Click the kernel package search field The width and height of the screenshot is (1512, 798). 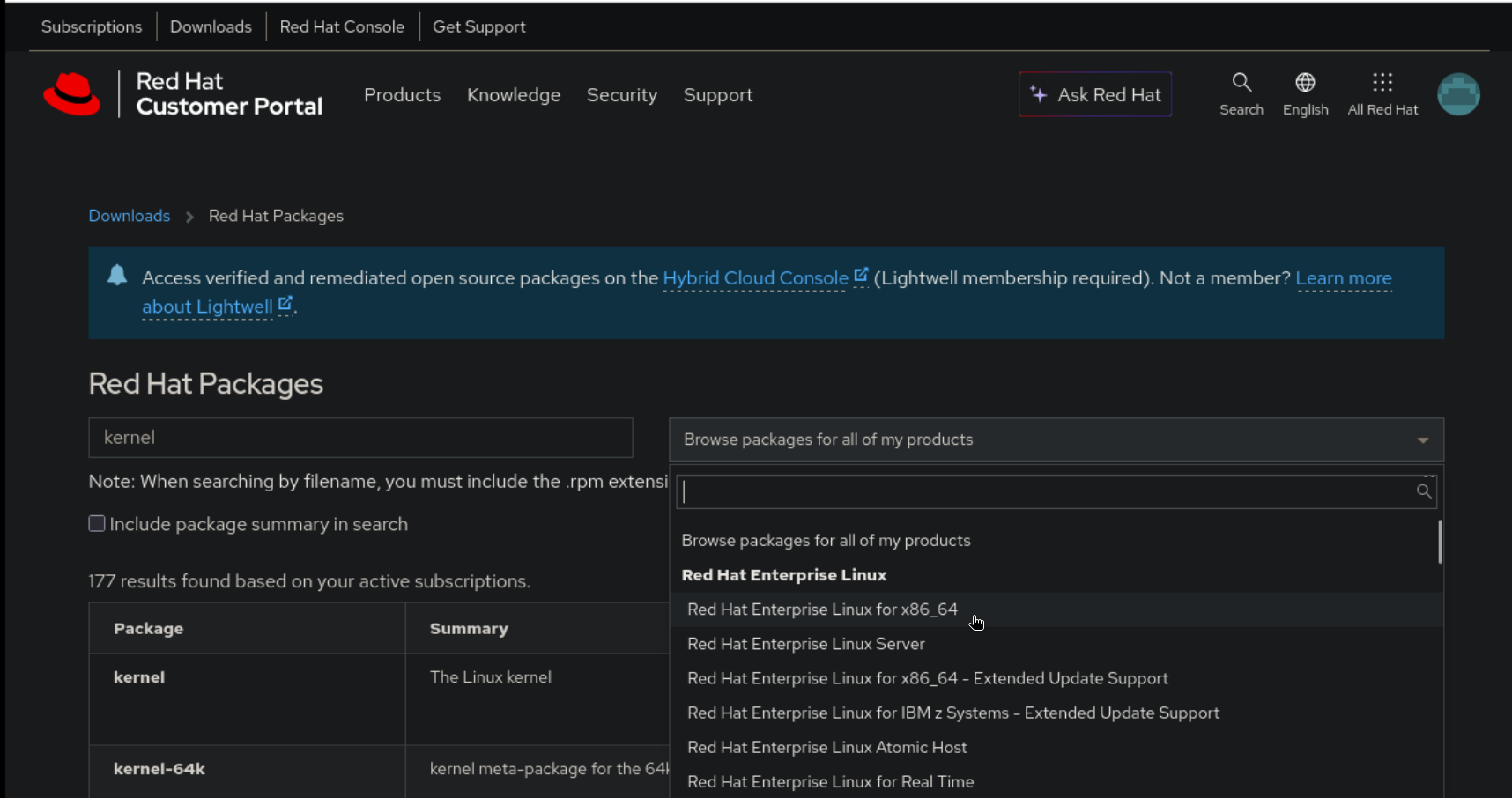pyautogui.click(x=360, y=438)
